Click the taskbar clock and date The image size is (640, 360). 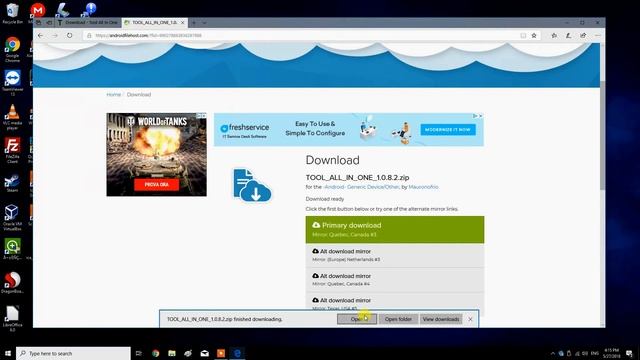click(x=611, y=353)
